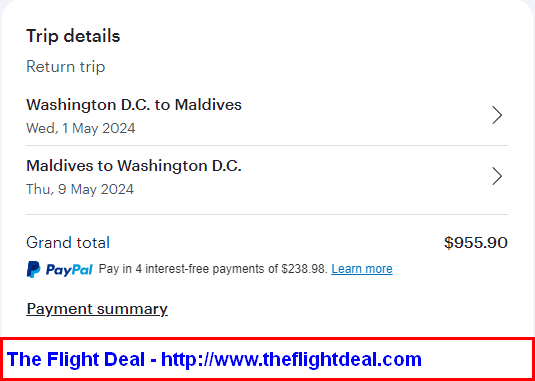Click the Wed, 1 May 2024 date
Screen dimensions: 535x381
pos(81,128)
